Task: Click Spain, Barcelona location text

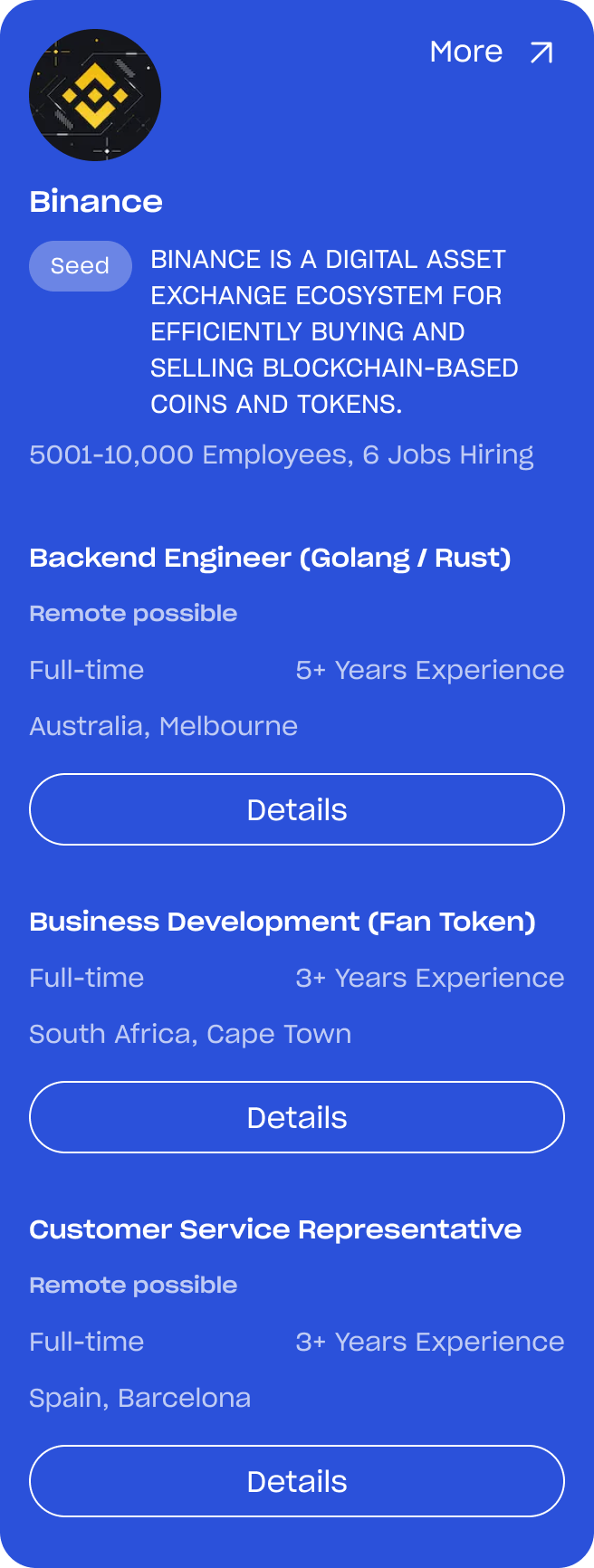Action: pyautogui.click(x=139, y=1398)
